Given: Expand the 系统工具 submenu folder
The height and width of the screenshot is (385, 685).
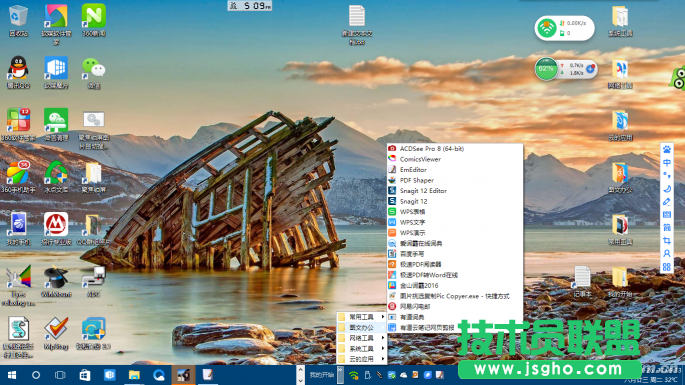Looking at the screenshot, I should pyautogui.click(x=361, y=348).
